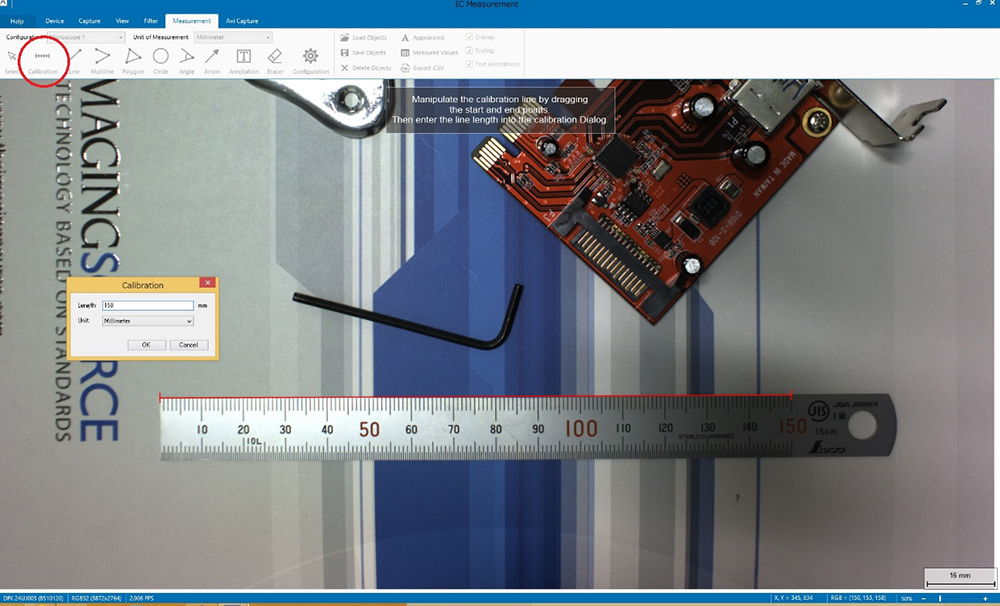This screenshot has height=606, width=1000.
Task: Open the Help menu
Action: pyautogui.click(x=17, y=21)
